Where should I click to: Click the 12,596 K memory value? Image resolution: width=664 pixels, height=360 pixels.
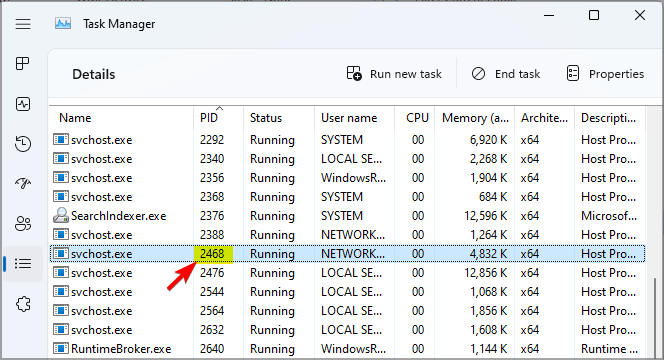coord(486,216)
